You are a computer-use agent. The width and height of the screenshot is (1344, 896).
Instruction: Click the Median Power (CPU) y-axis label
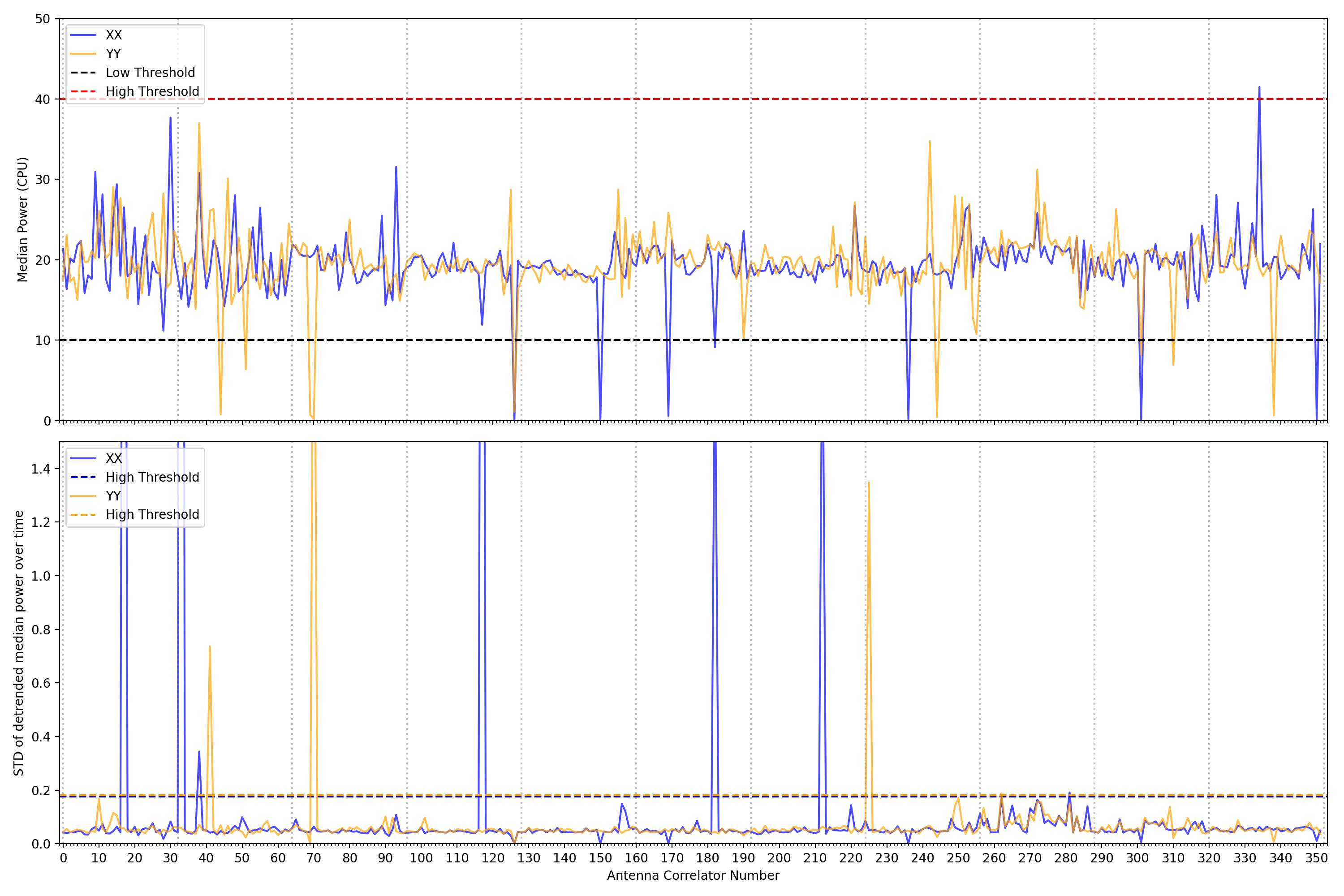coord(22,220)
